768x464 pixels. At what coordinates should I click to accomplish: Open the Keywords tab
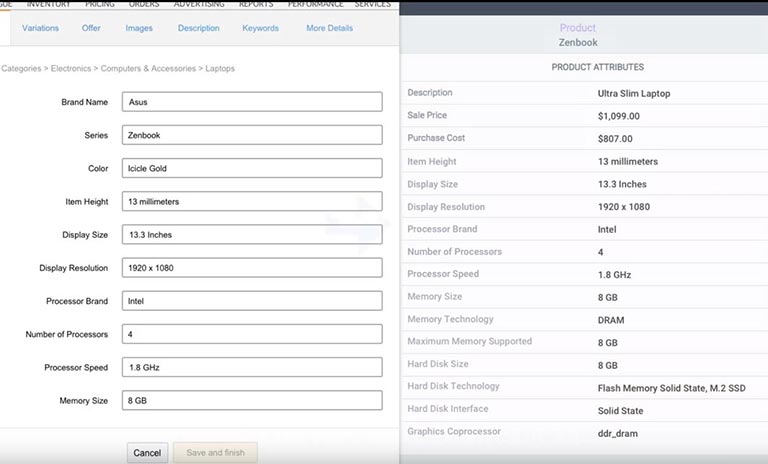click(261, 28)
